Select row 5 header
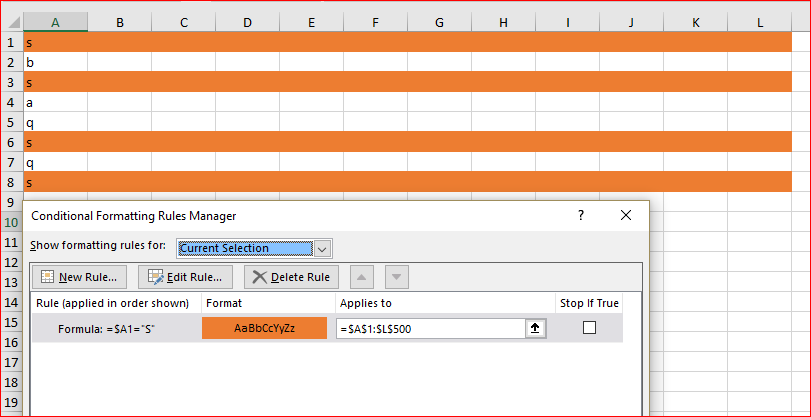This screenshot has height=417, width=811. pos(12,123)
